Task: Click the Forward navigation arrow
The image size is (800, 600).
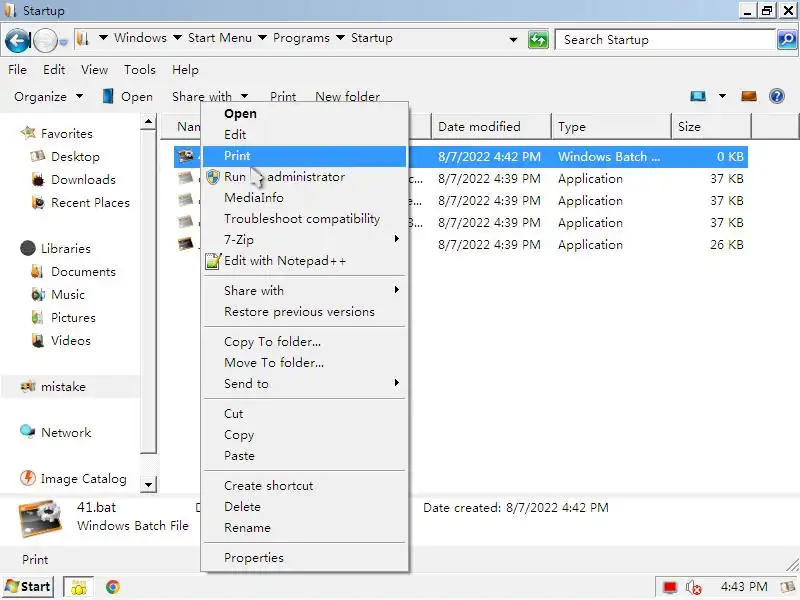Action: [45, 41]
